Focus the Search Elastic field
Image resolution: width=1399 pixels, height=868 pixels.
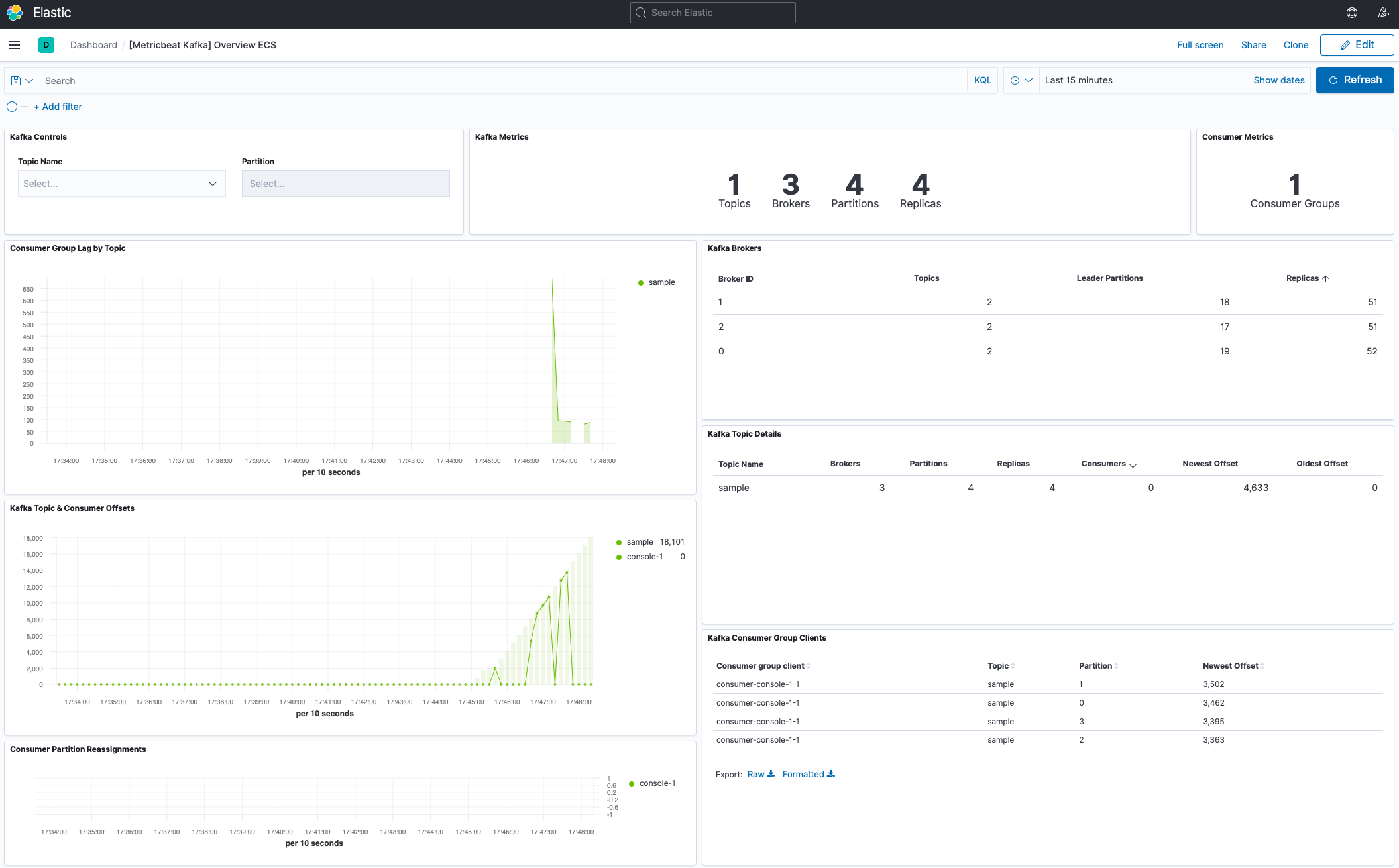point(713,13)
